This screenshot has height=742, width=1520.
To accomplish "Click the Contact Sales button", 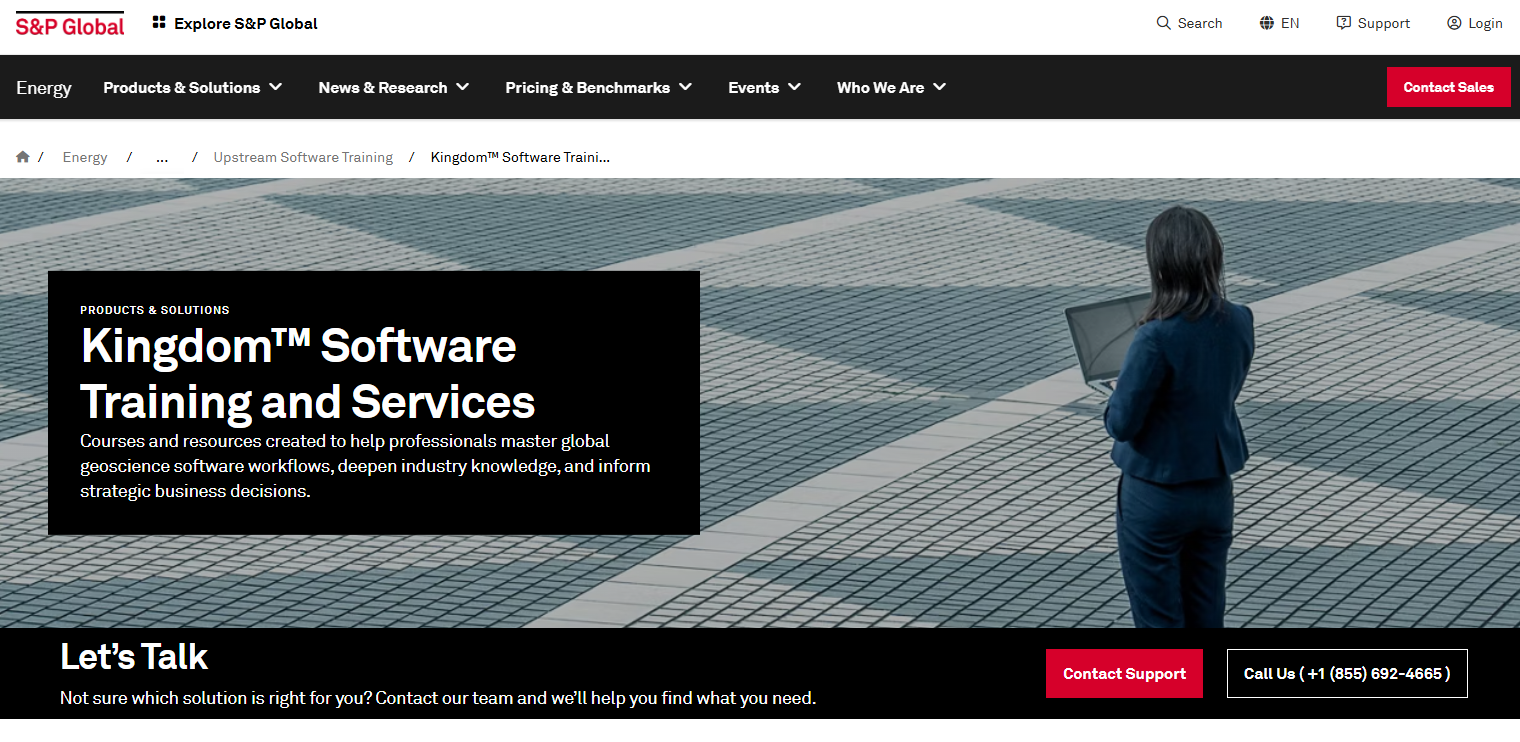I will (1449, 87).
